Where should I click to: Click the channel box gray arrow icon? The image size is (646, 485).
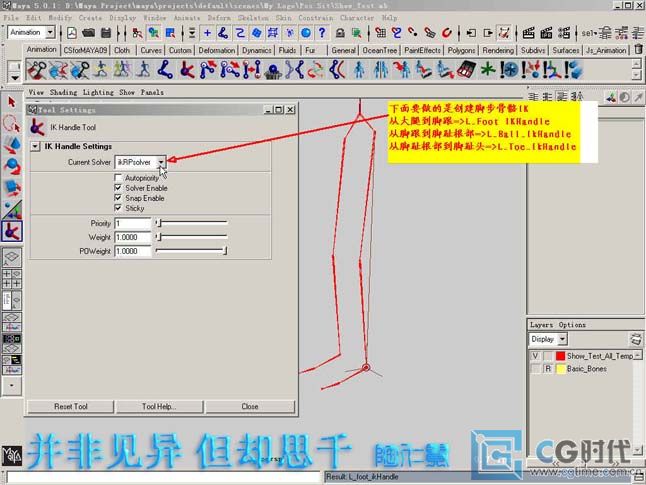pos(638,97)
